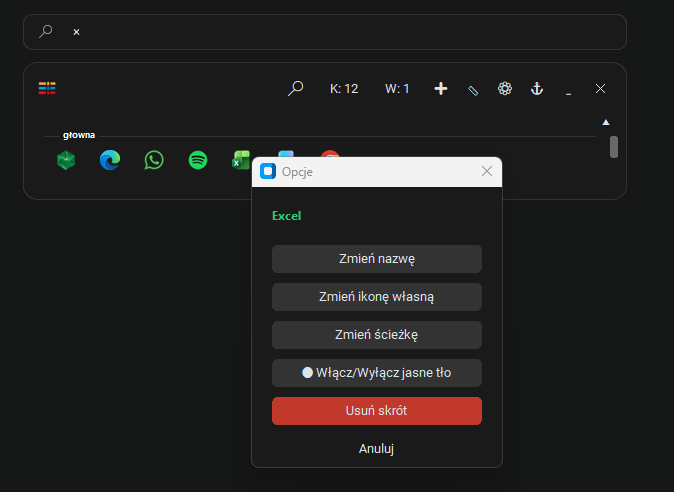This screenshot has height=492, width=674.
Task: Click the green Excel title text
Action: point(286,216)
